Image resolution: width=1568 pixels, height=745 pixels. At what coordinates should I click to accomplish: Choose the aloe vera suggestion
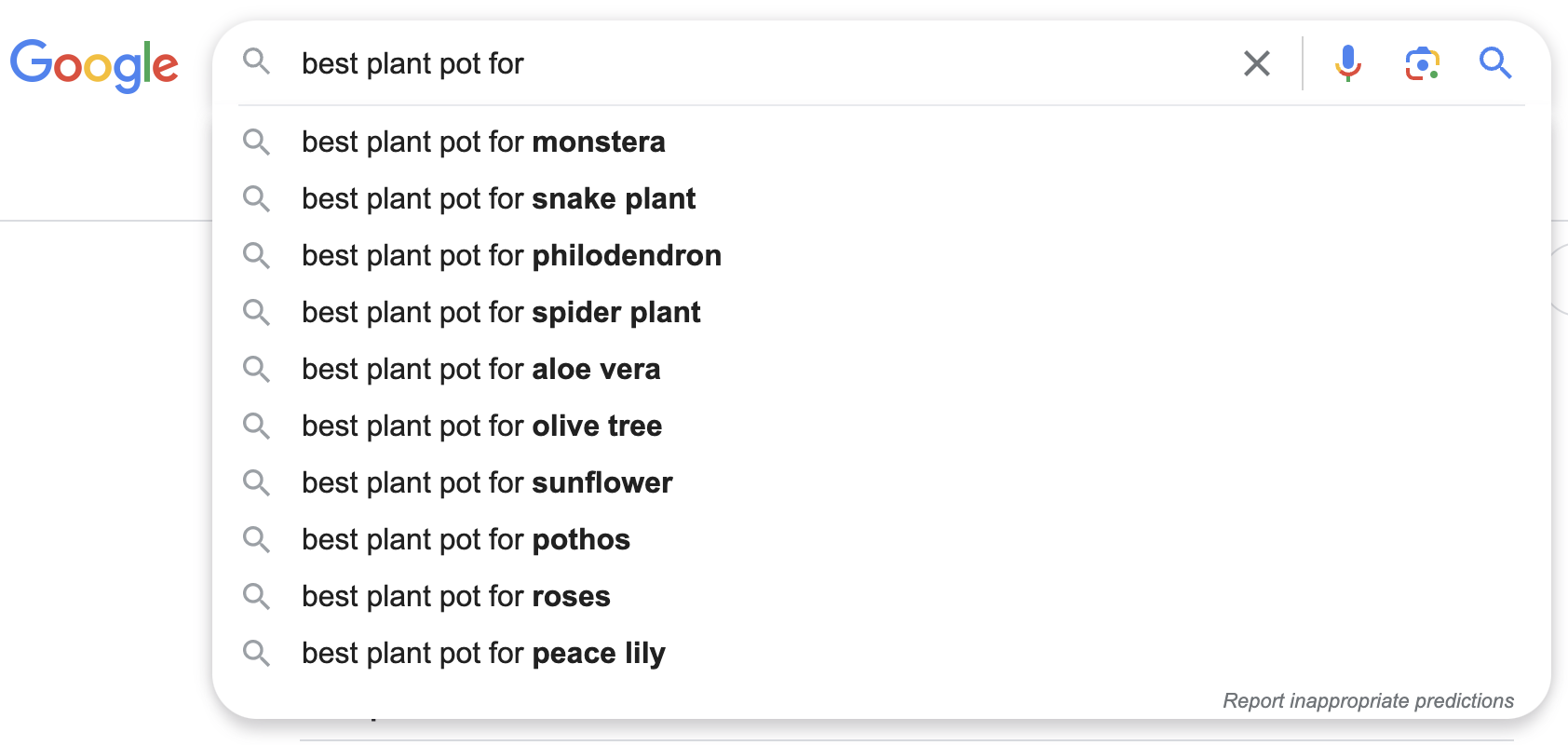click(x=480, y=369)
